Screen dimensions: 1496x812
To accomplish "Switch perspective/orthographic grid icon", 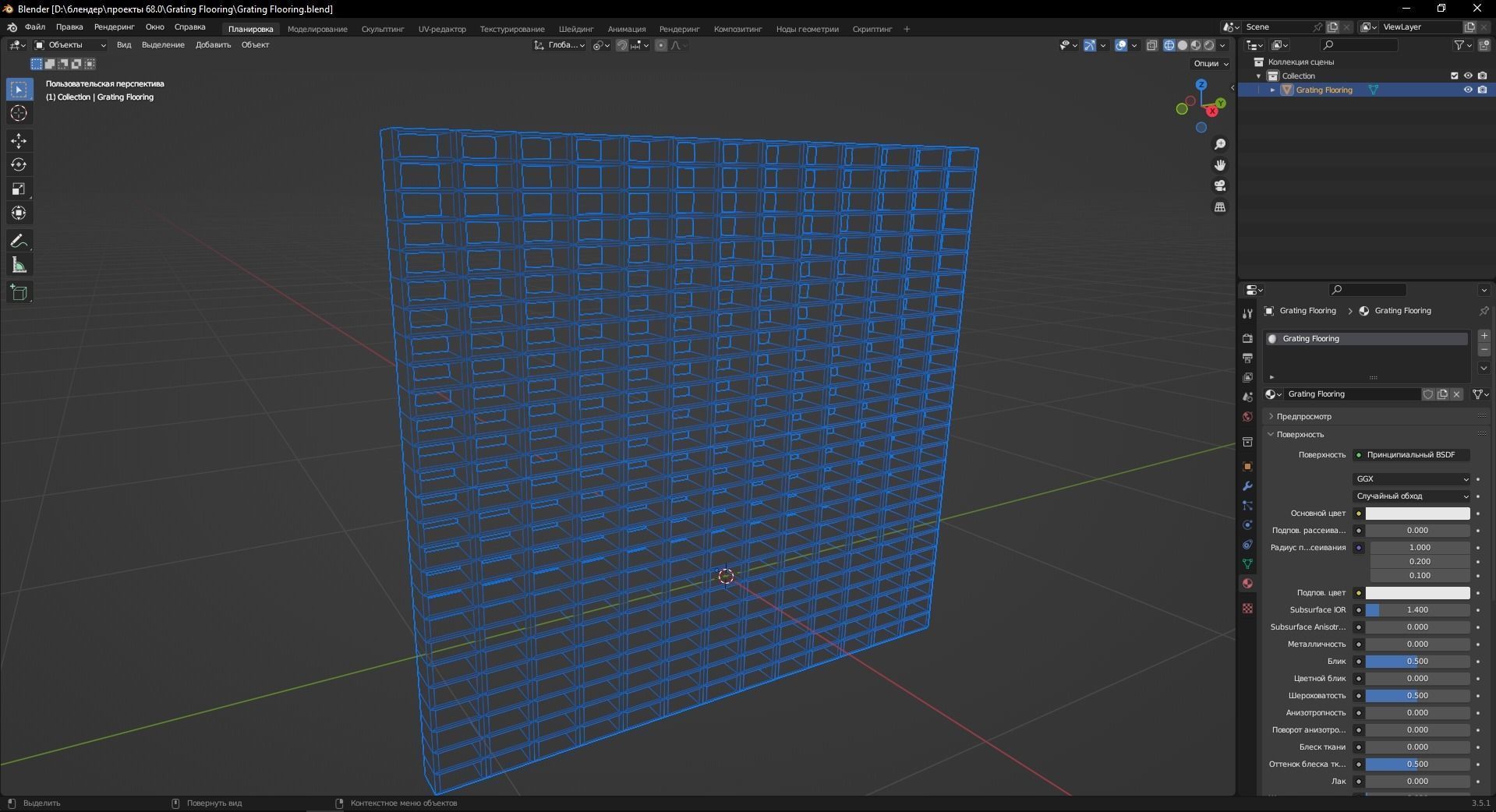I will point(1220,207).
